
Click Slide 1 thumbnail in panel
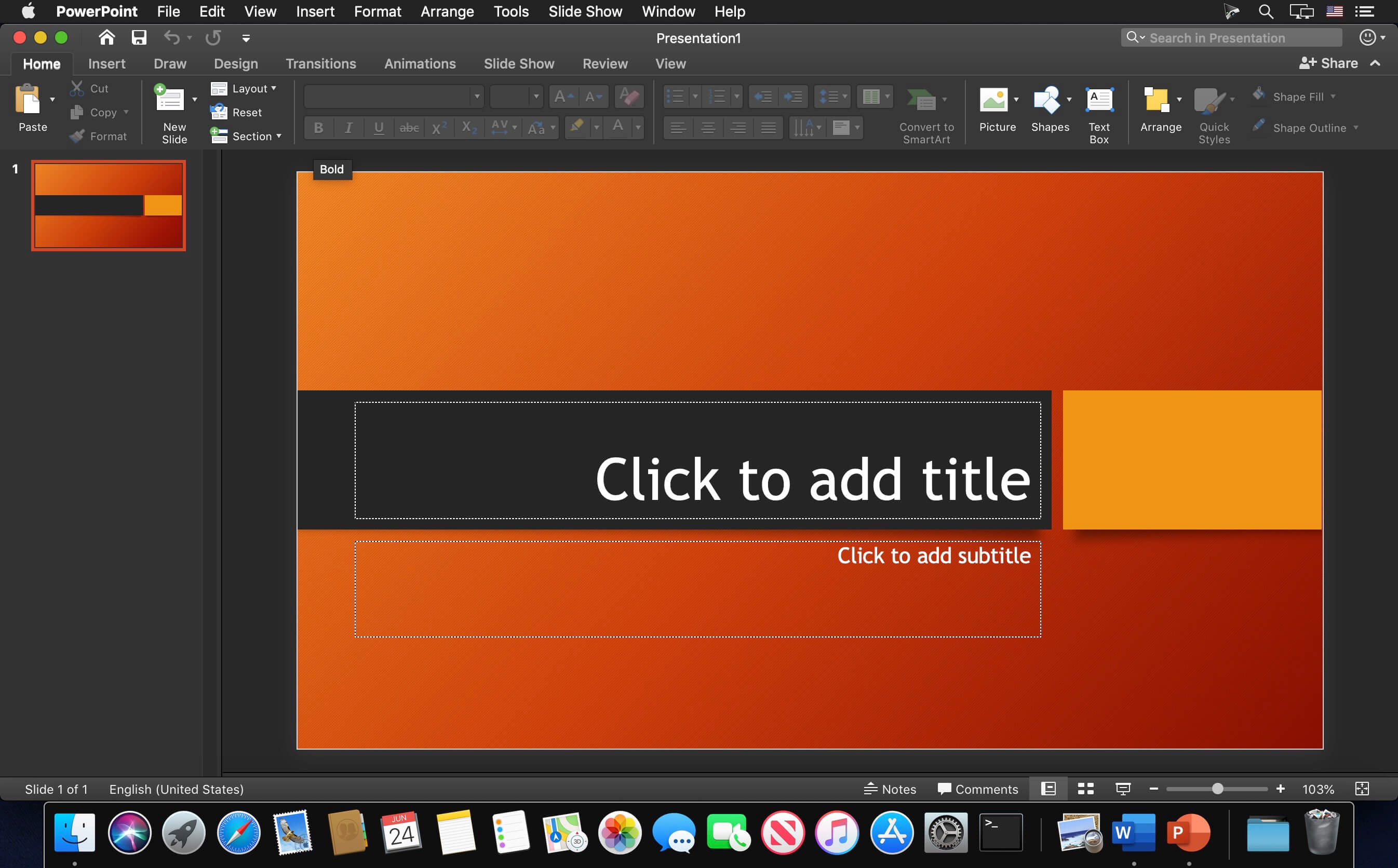[109, 205]
